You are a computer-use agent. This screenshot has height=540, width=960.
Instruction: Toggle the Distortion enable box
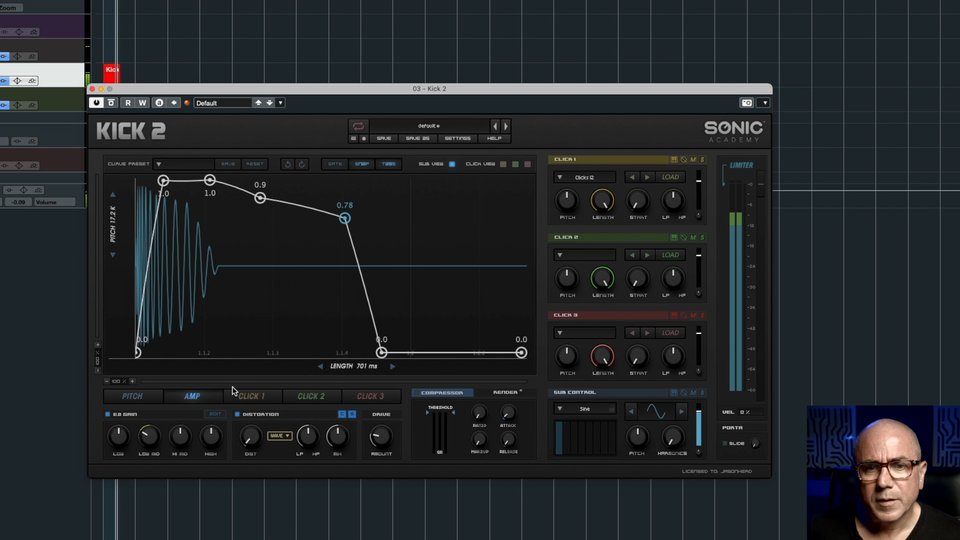pyautogui.click(x=238, y=414)
